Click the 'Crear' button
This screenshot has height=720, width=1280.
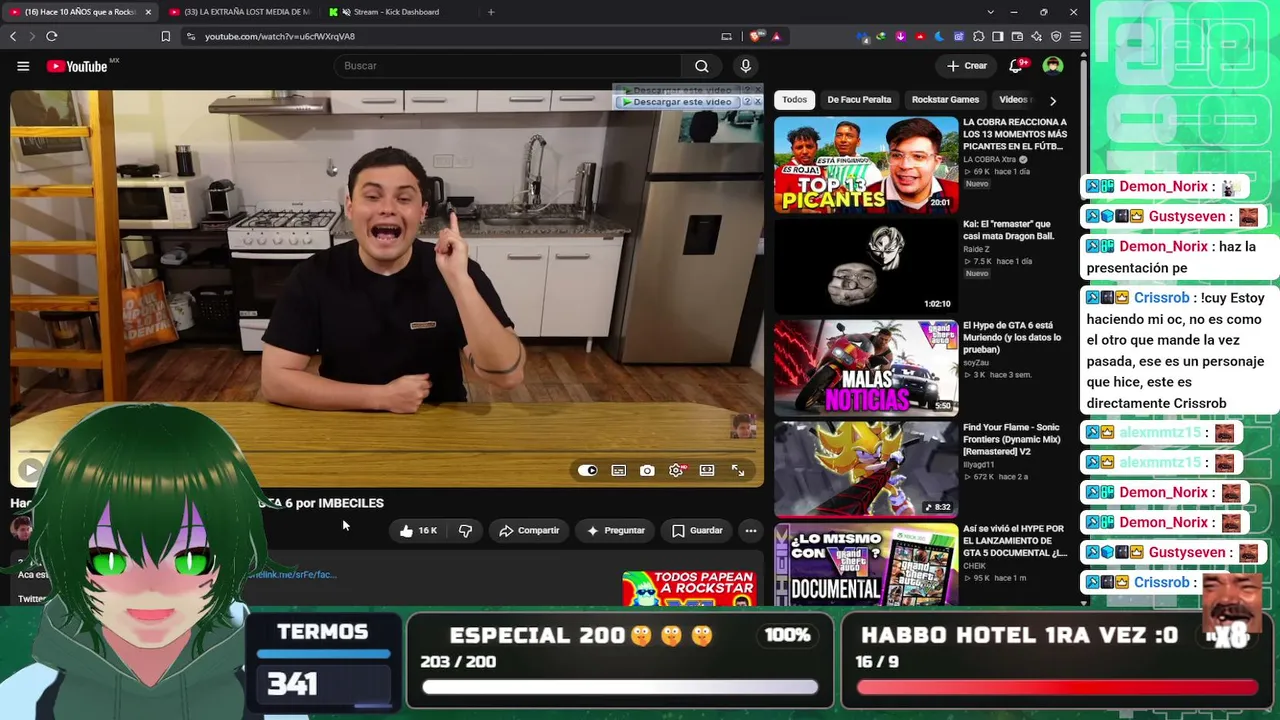tap(967, 66)
